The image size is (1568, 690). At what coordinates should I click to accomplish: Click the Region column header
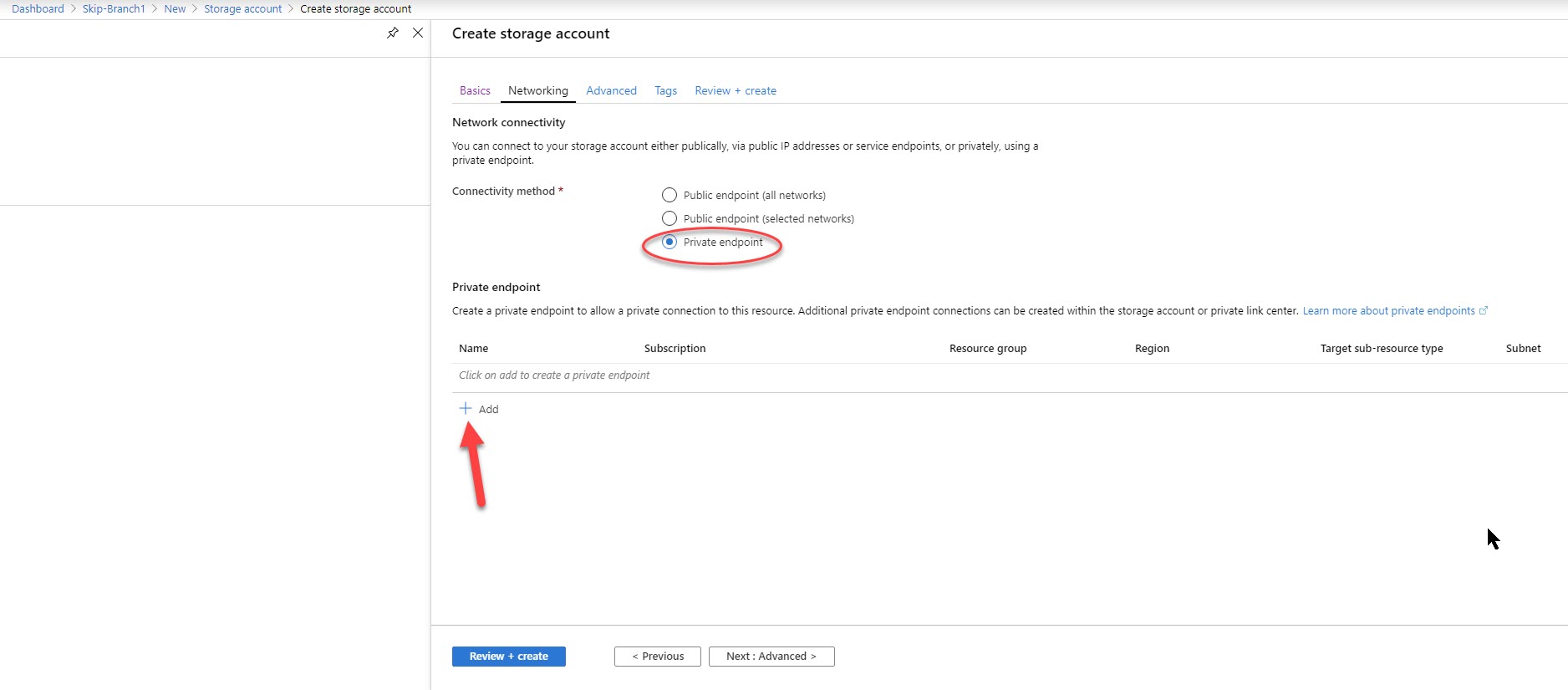tap(1152, 348)
